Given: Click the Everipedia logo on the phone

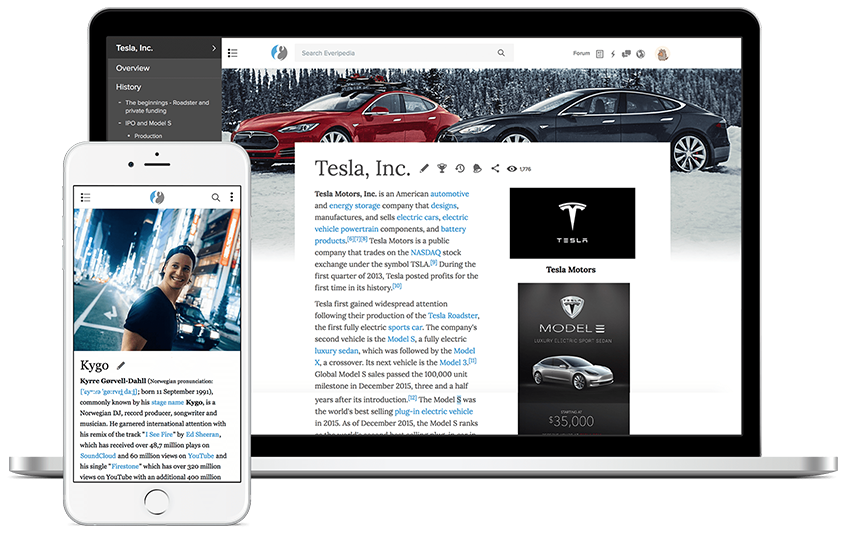Looking at the screenshot, I should 157,197.
